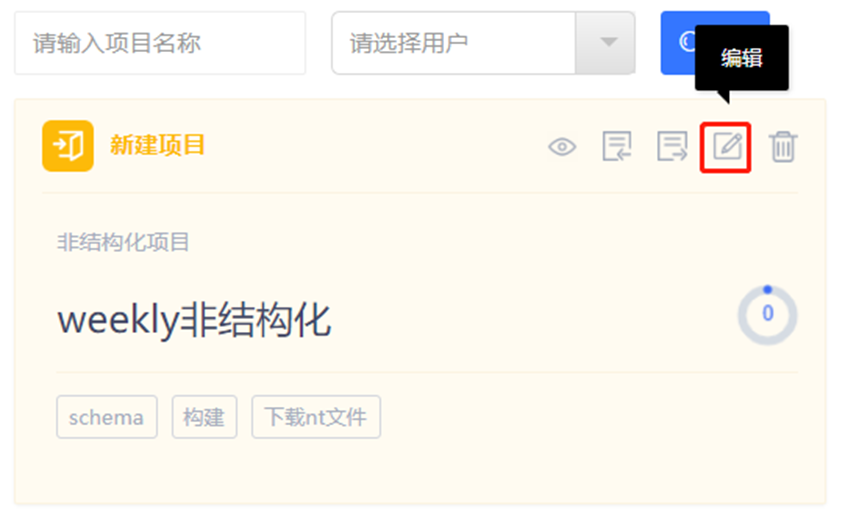
Task: Click the 构建 button
Action: point(204,417)
